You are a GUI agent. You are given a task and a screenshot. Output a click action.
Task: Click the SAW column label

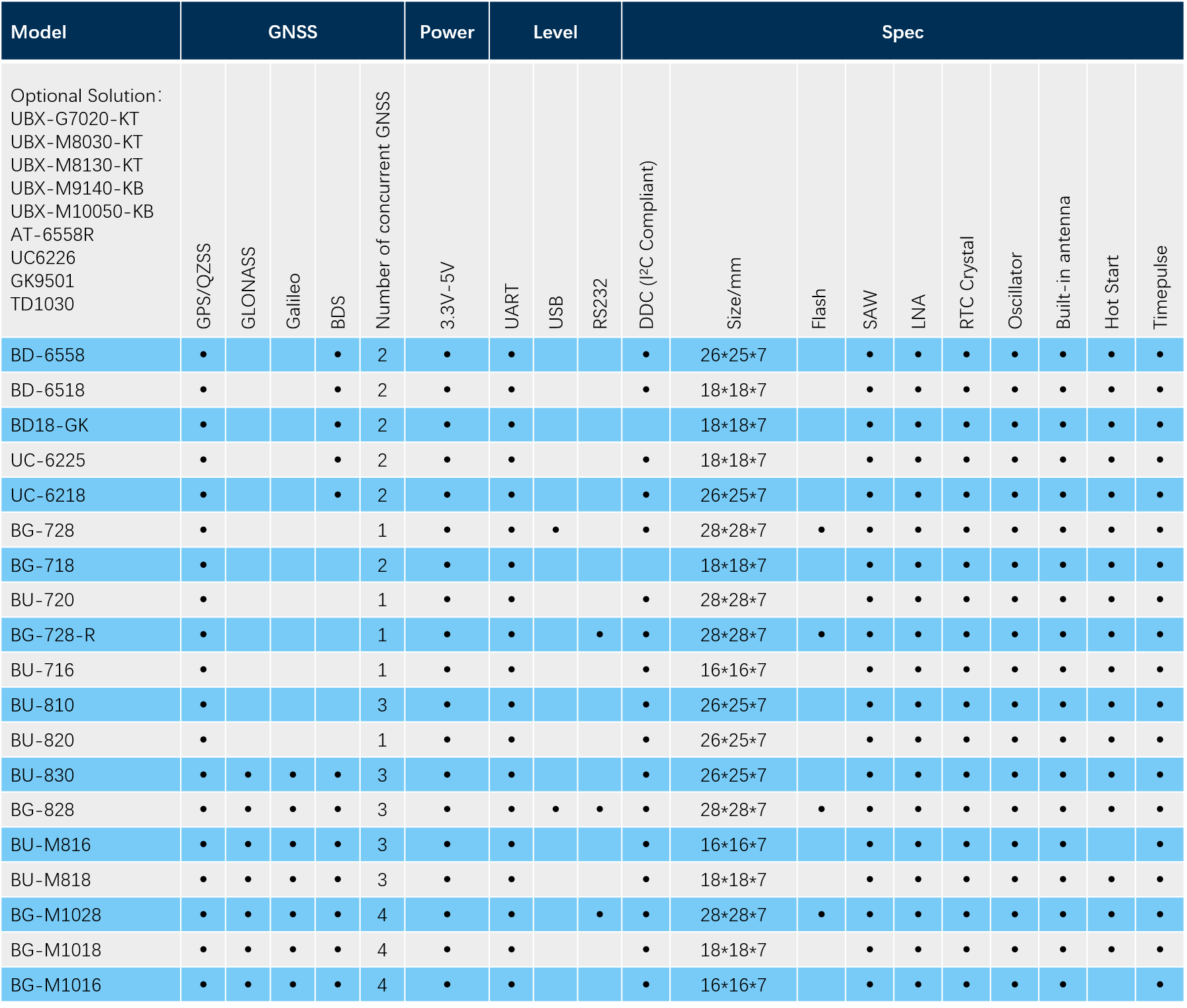(x=870, y=310)
